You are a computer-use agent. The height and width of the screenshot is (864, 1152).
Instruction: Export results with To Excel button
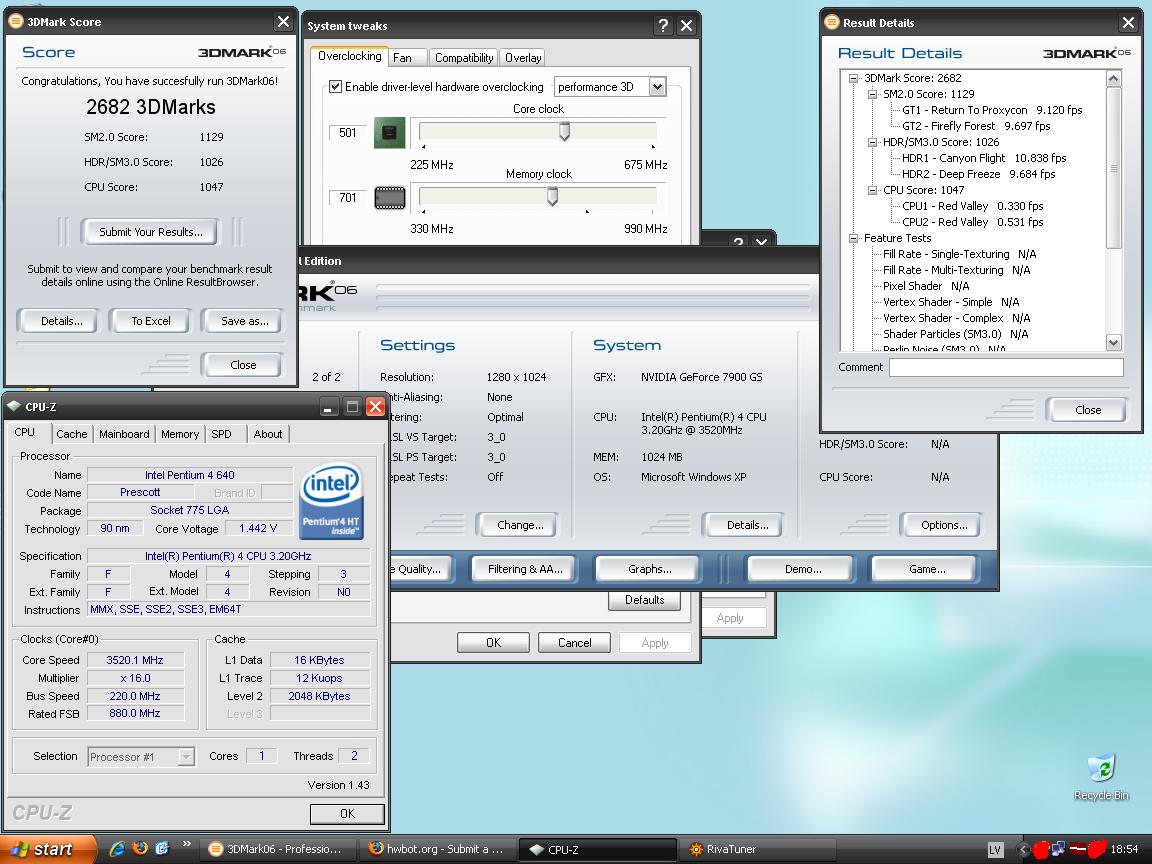151,321
